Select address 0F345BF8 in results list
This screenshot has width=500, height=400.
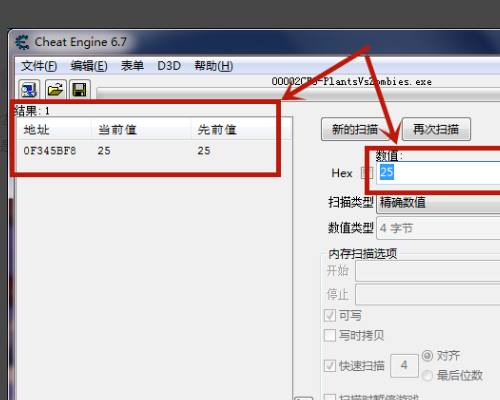pos(50,151)
